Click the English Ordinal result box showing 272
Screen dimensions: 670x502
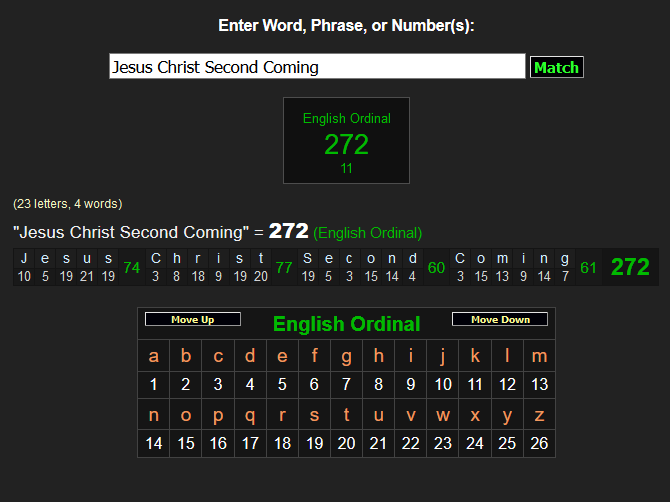pyautogui.click(x=346, y=141)
